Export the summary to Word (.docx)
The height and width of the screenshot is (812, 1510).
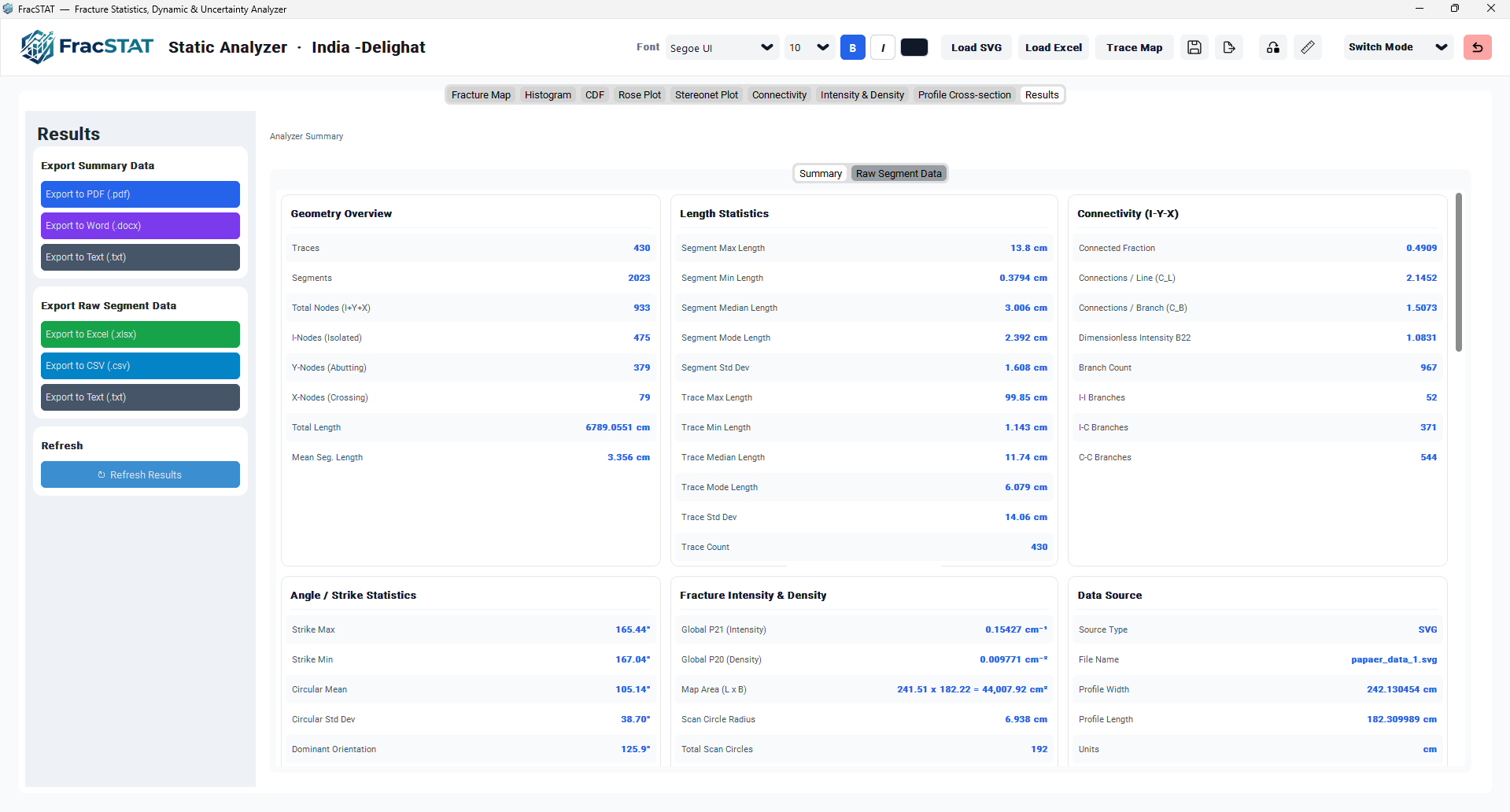pyautogui.click(x=140, y=226)
